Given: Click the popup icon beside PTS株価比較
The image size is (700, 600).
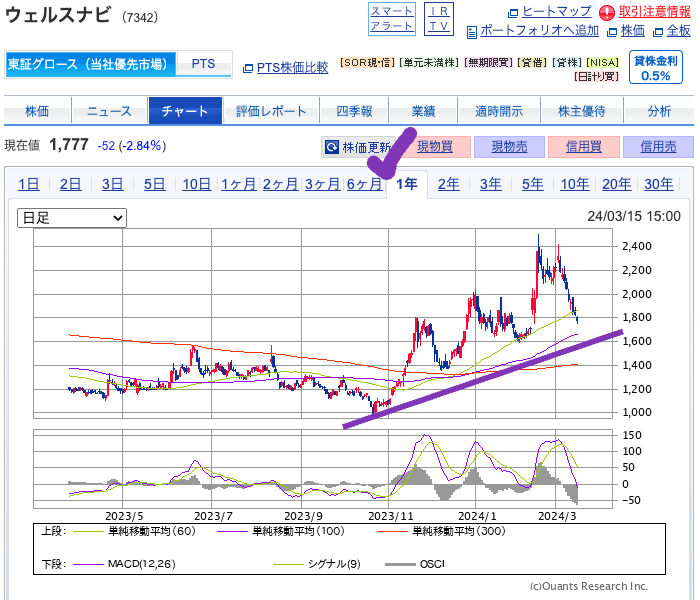Looking at the screenshot, I should 248,68.
